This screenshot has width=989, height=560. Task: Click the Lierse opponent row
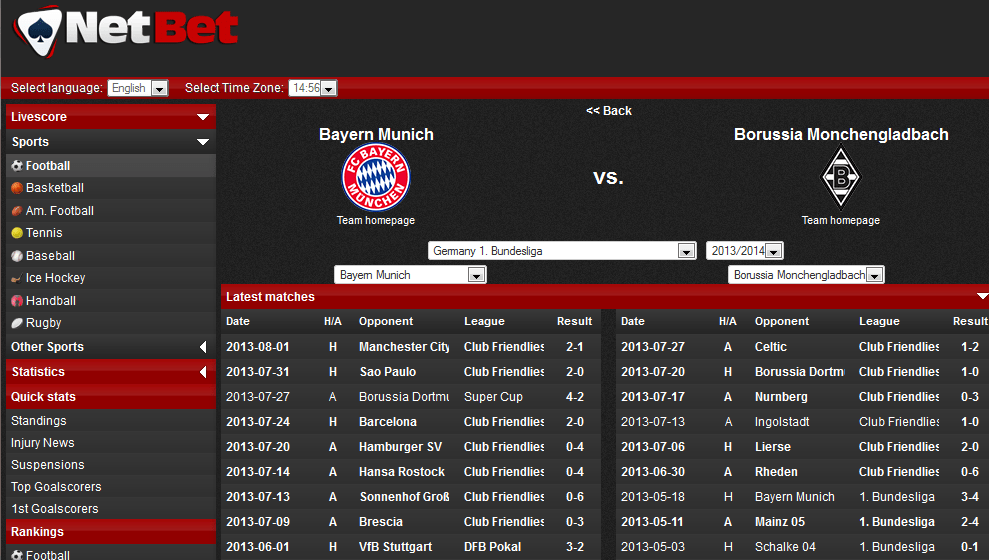point(773,447)
